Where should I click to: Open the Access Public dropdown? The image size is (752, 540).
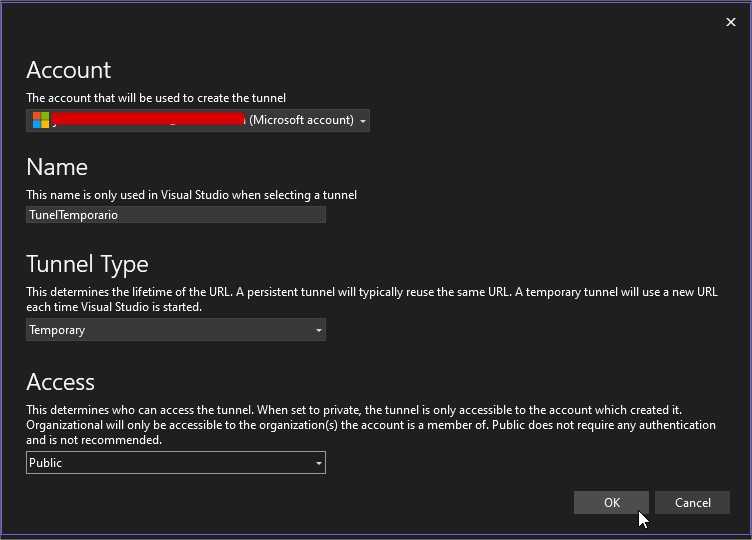point(176,463)
